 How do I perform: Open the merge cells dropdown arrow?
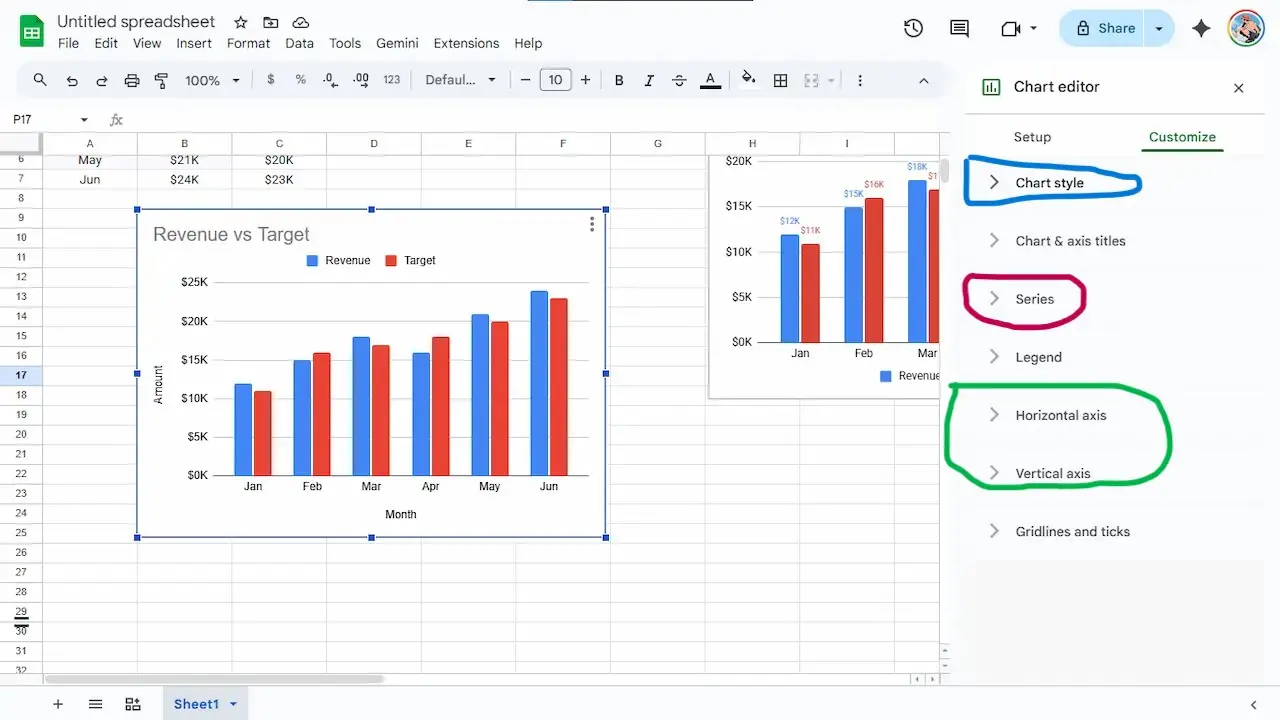point(831,80)
